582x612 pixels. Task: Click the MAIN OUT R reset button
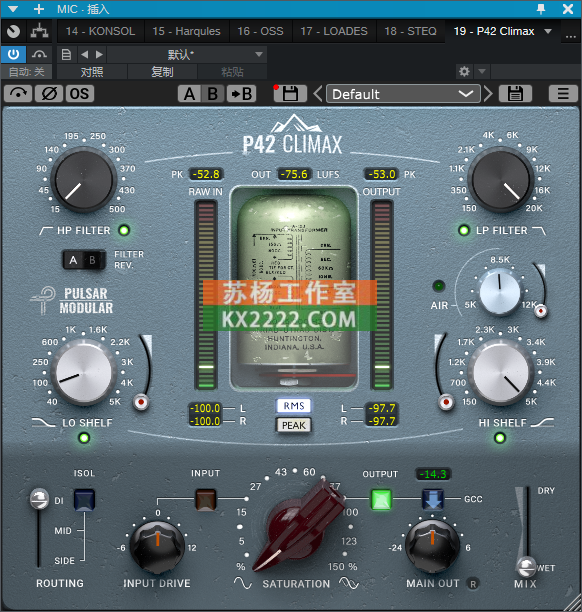tap(473, 584)
